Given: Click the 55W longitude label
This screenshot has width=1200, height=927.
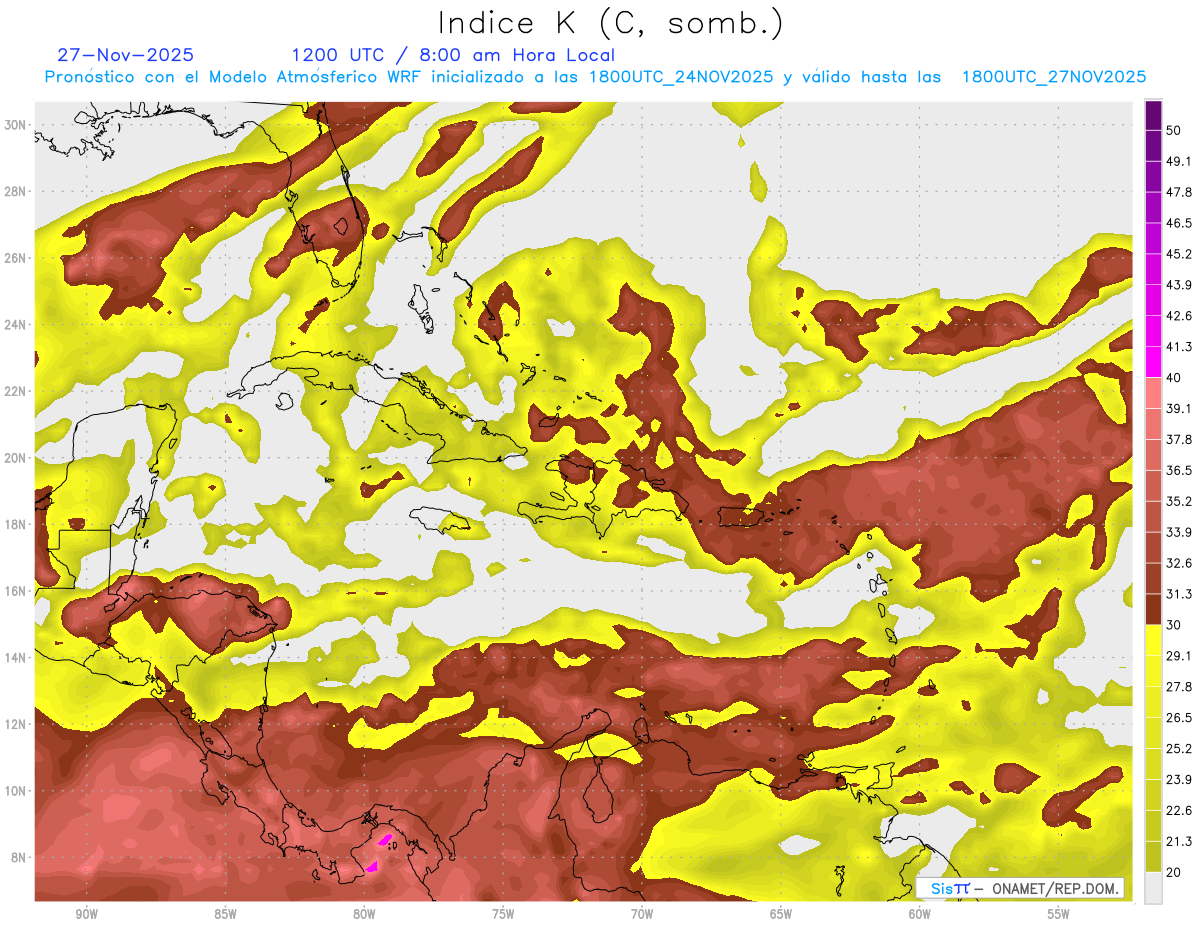Looking at the screenshot, I should click(x=1059, y=914).
